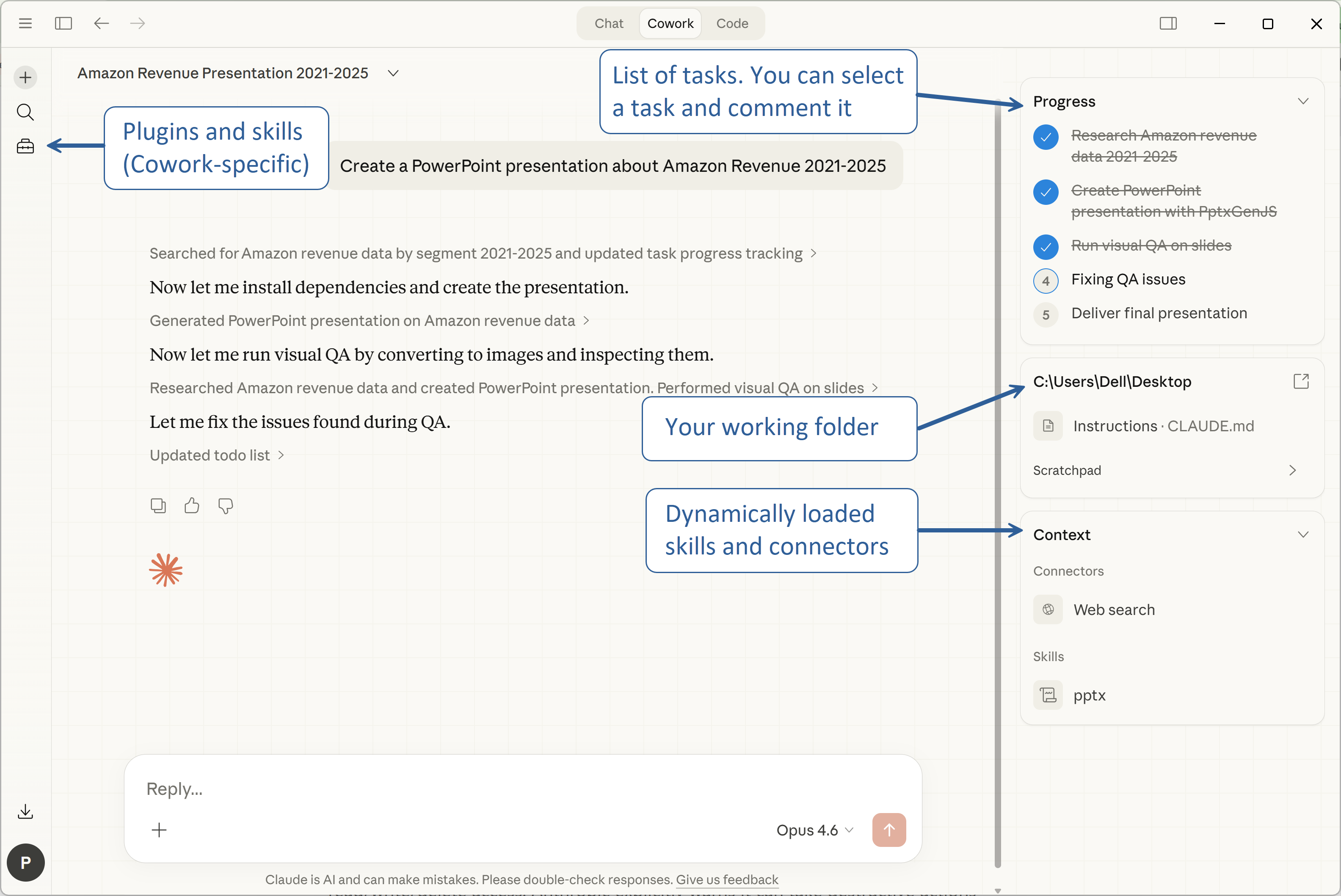This screenshot has width=1341, height=896.
Task: Click the thumbs down feedback icon
Action: click(226, 506)
